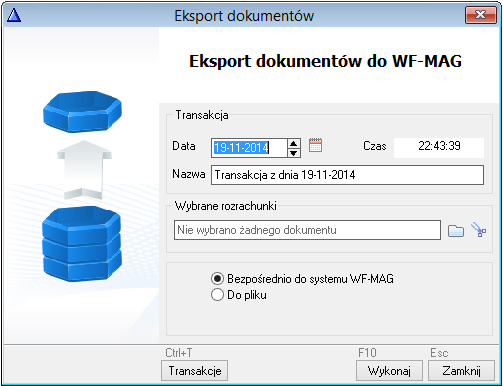Increase the date with the up spinner arrow
Screen dimensions: 503x386
click(293, 144)
